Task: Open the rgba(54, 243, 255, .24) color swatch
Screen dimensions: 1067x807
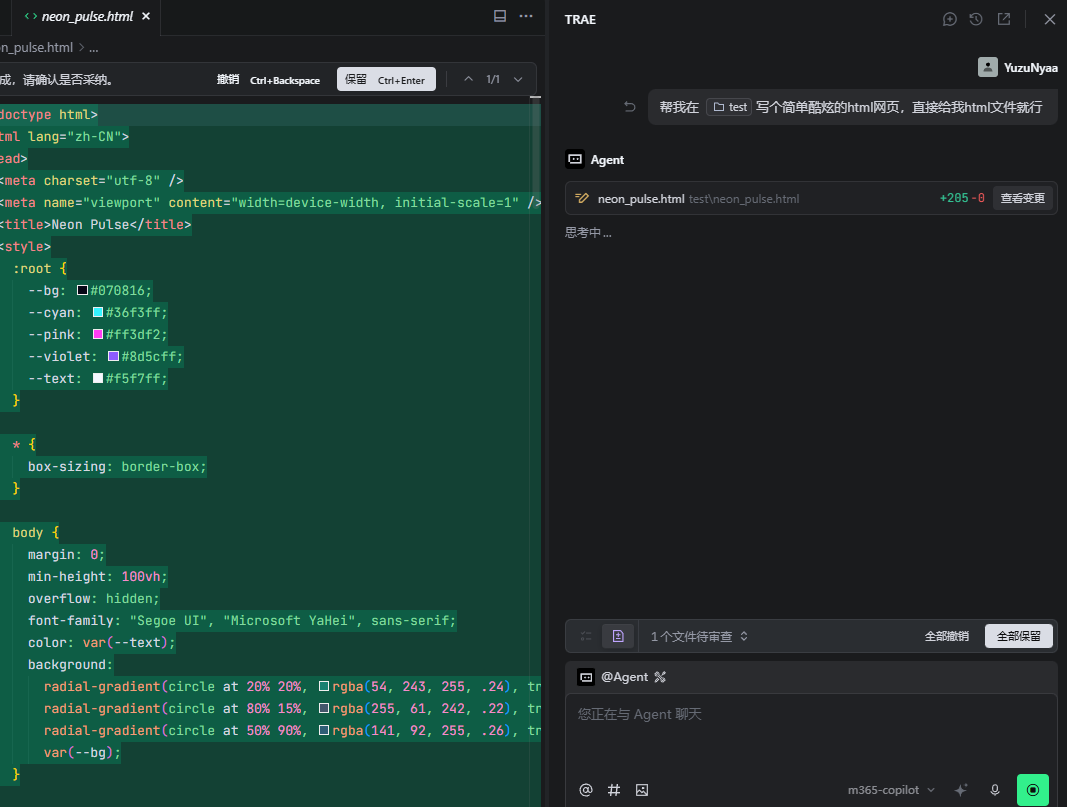Action: point(324,687)
